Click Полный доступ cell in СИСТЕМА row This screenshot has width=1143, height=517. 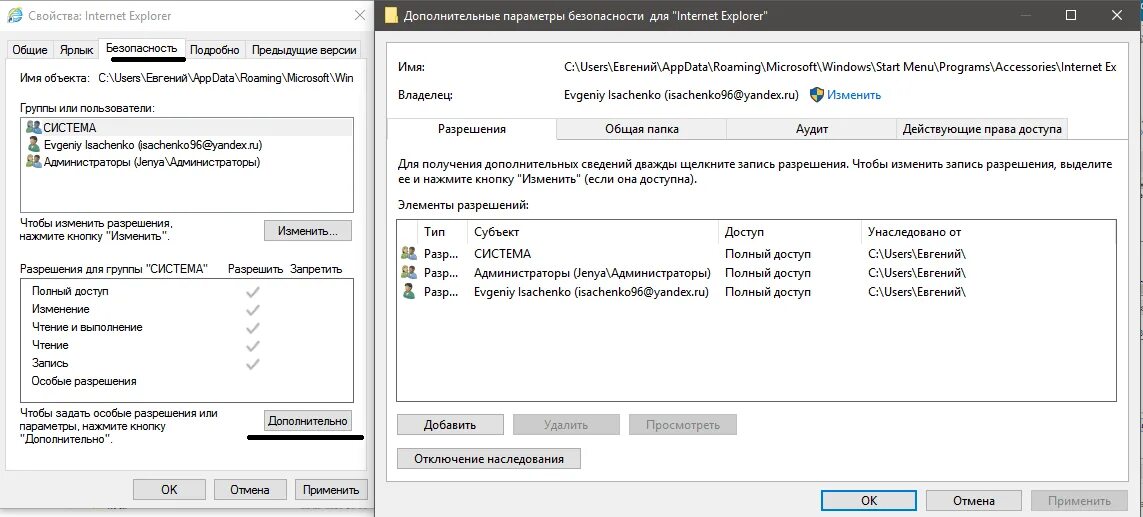767,254
